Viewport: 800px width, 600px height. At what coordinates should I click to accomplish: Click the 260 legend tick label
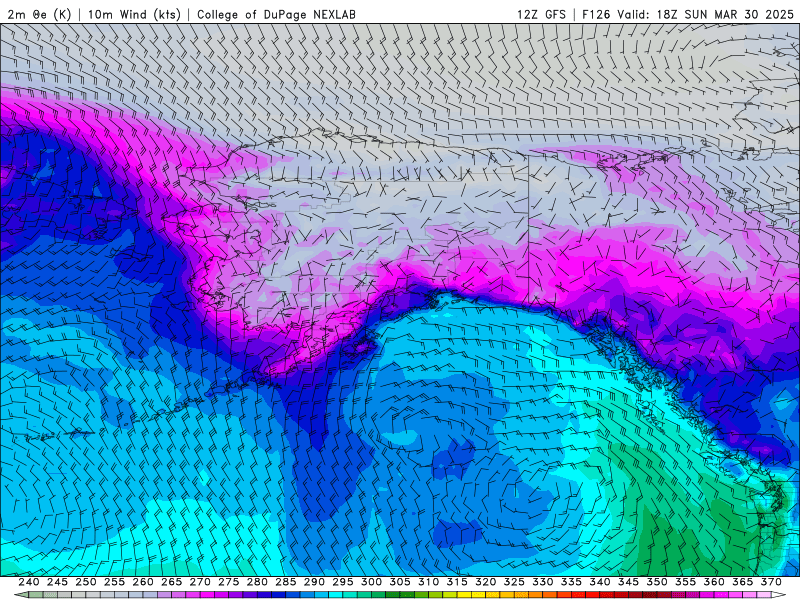tap(143, 582)
